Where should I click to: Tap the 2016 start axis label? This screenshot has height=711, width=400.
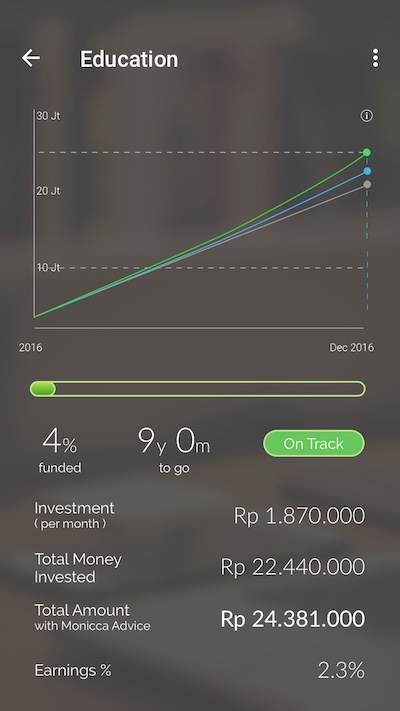30,347
